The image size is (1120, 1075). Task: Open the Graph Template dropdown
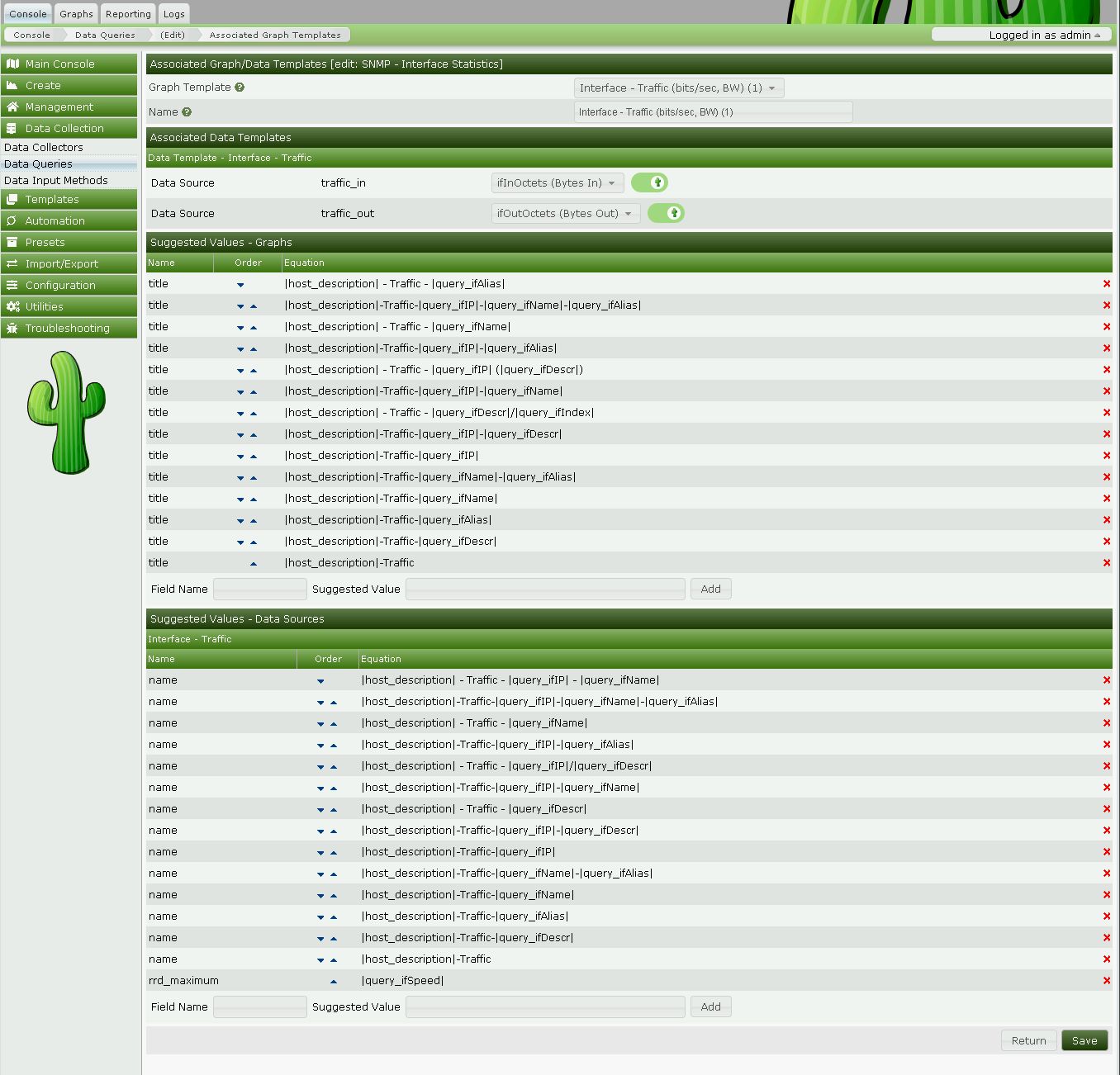pyautogui.click(x=677, y=88)
